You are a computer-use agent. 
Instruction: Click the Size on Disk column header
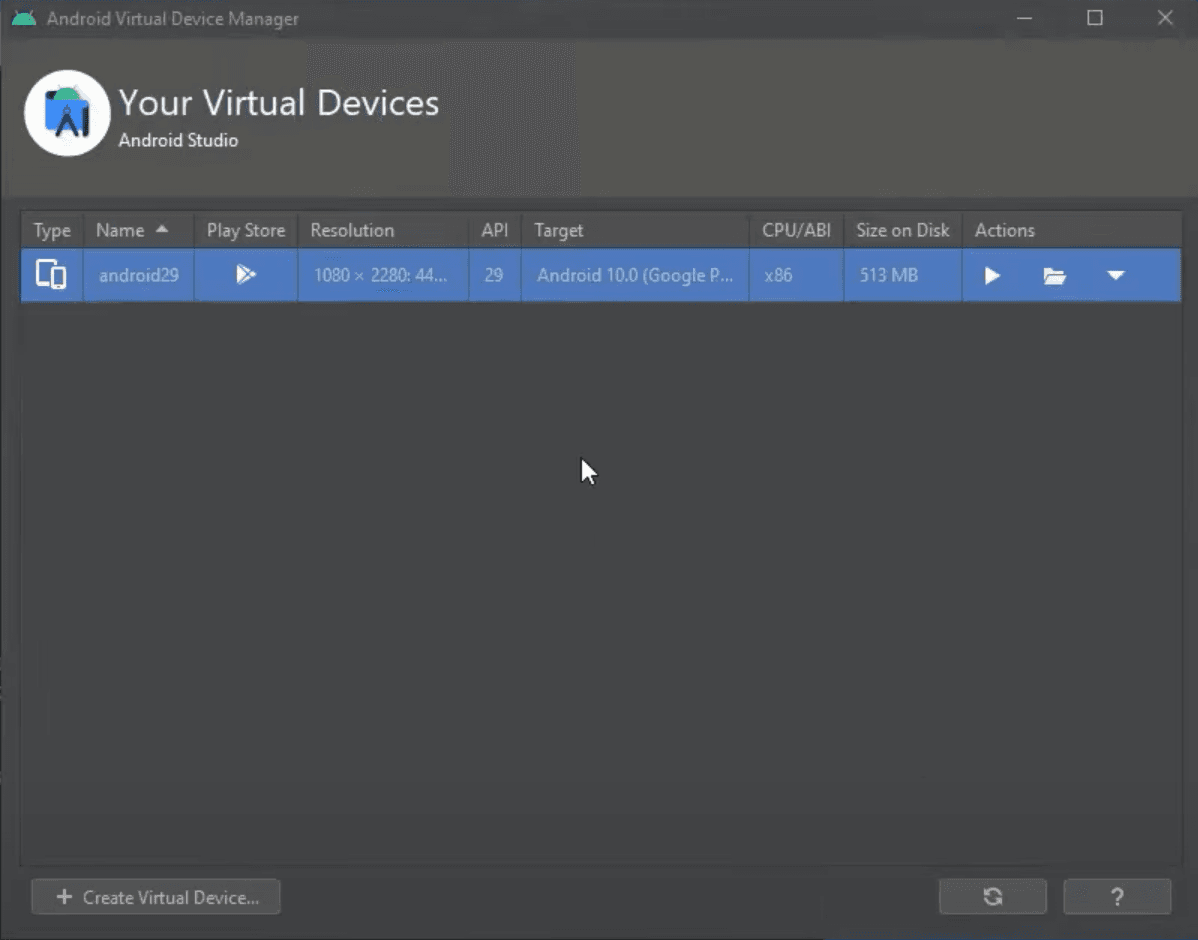[x=901, y=230]
